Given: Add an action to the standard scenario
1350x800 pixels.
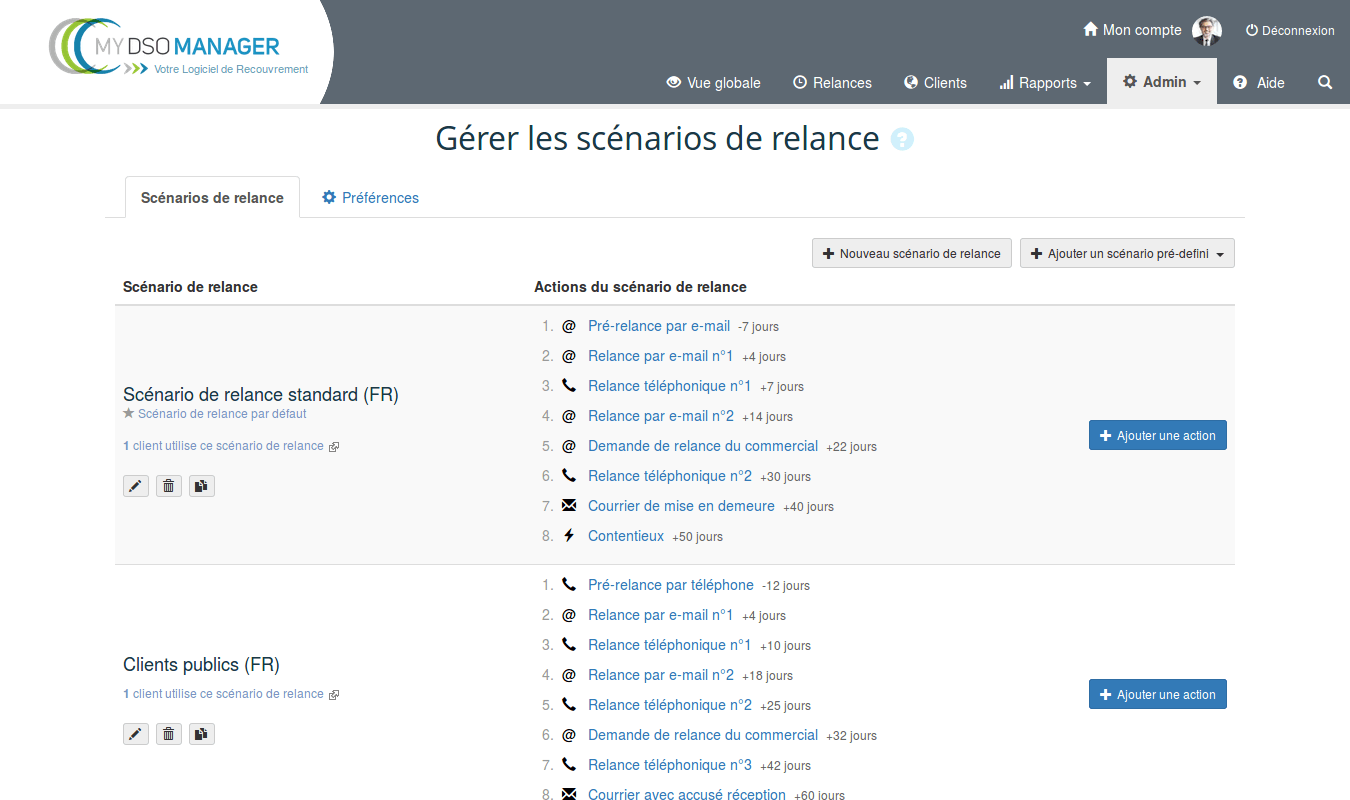Looking at the screenshot, I should click(x=1157, y=436).
